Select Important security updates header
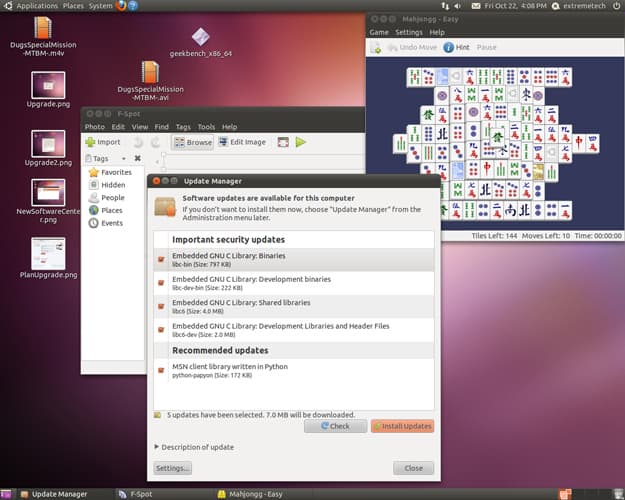The height and width of the screenshot is (500, 625). pos(228,240)
